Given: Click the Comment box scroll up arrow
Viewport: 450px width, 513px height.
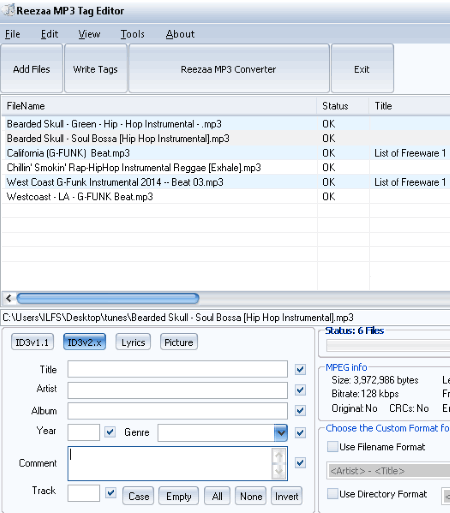Looking at the screenshot, I should (x=279, y=456).
